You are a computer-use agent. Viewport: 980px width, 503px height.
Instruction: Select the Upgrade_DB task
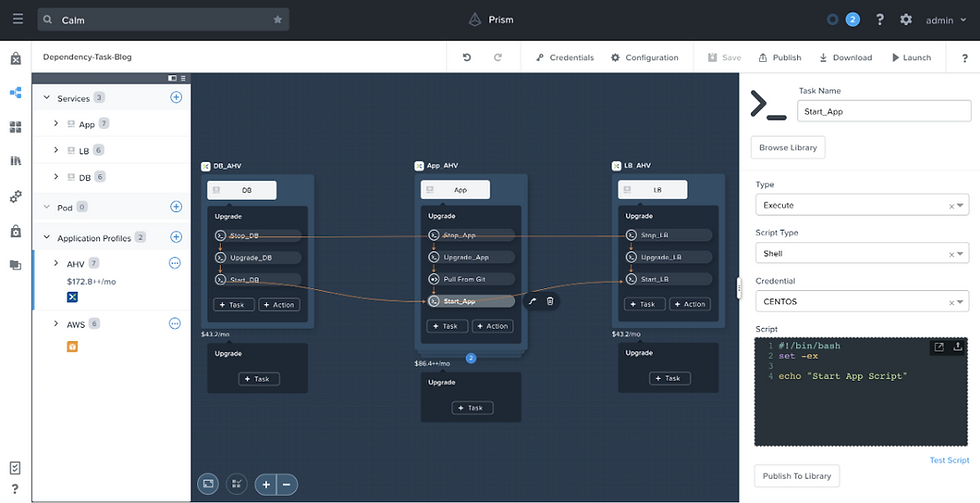(x=258, y=257)
